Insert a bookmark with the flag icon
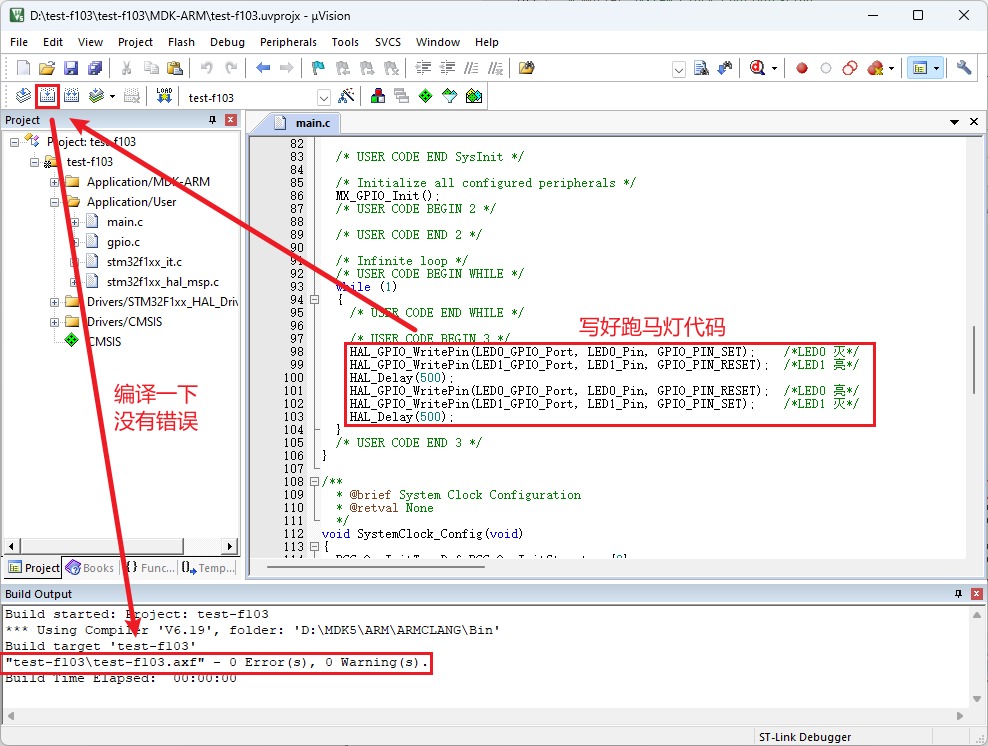The width and height of the screenshot is (988, 746). pos(318,68)
